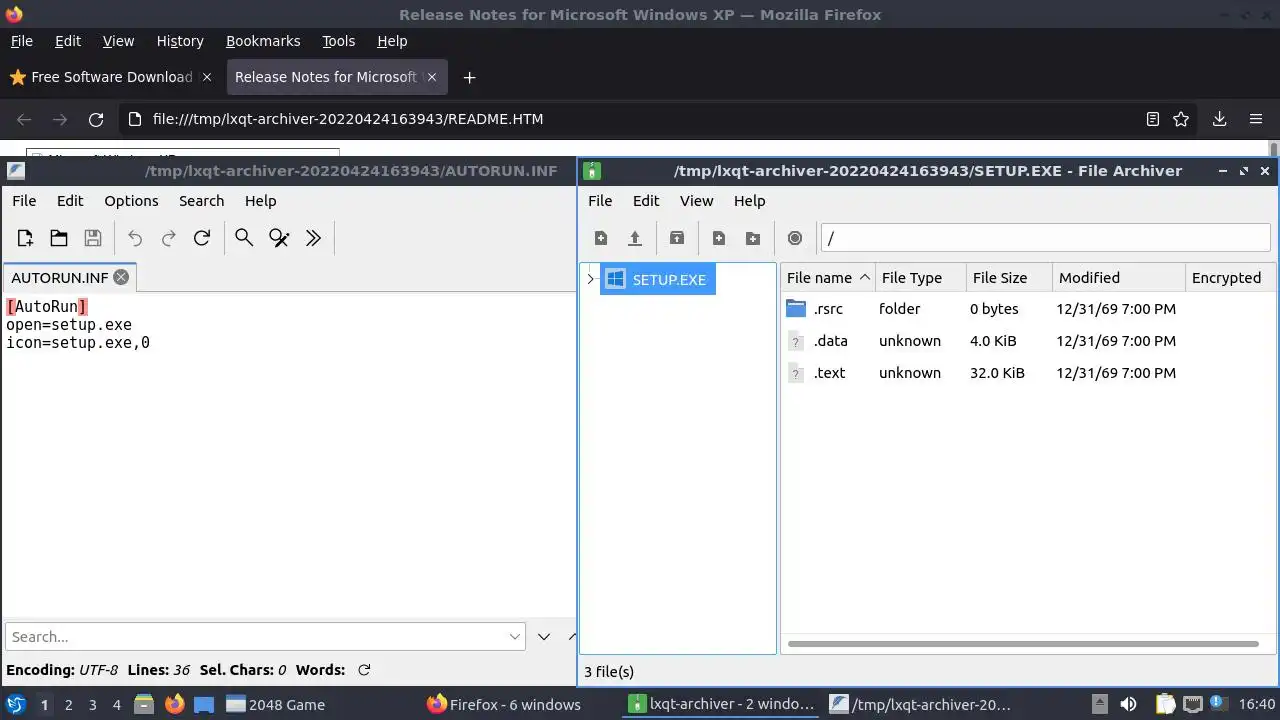This screenshot has height=720, width=1280.
Task: Click the Encrypted column header
Action: pos(1230,277)
